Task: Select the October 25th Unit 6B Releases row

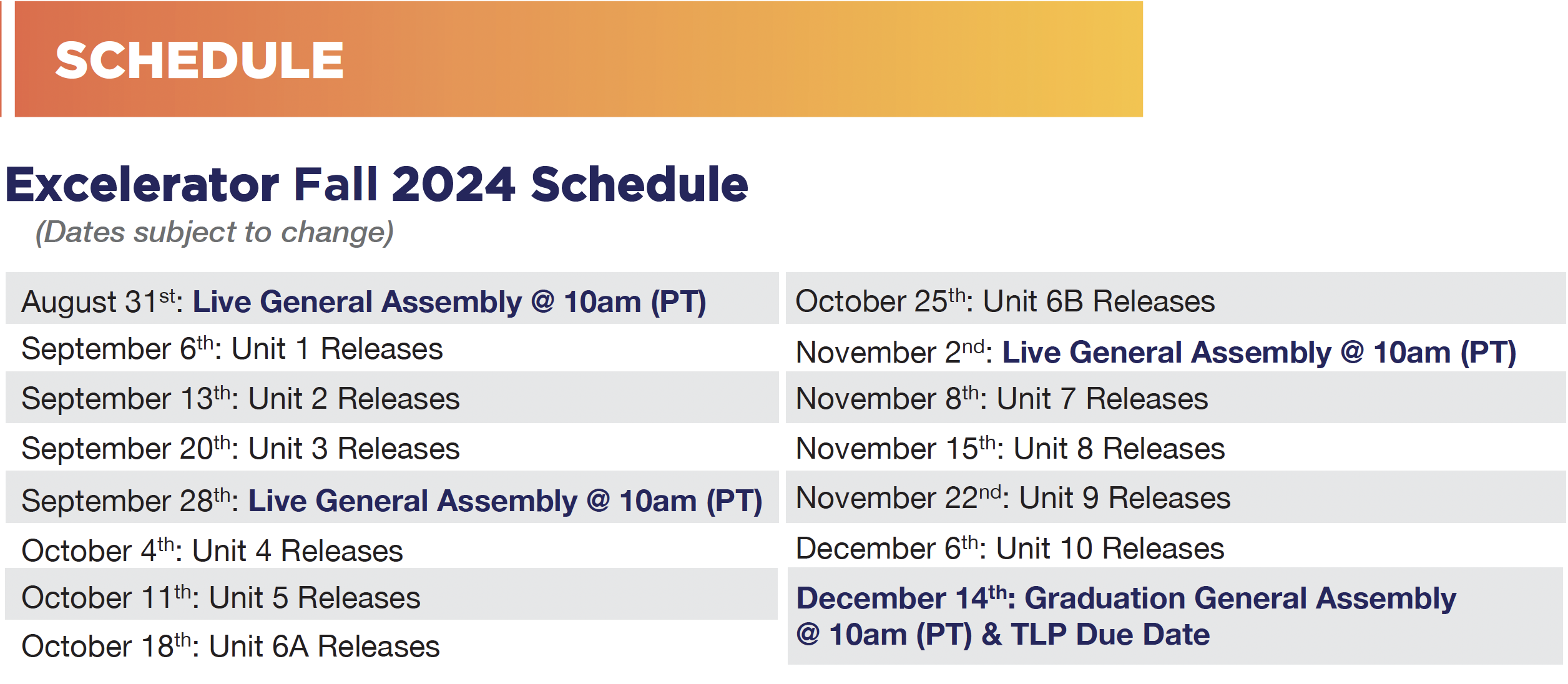Action: point(1005,301)
